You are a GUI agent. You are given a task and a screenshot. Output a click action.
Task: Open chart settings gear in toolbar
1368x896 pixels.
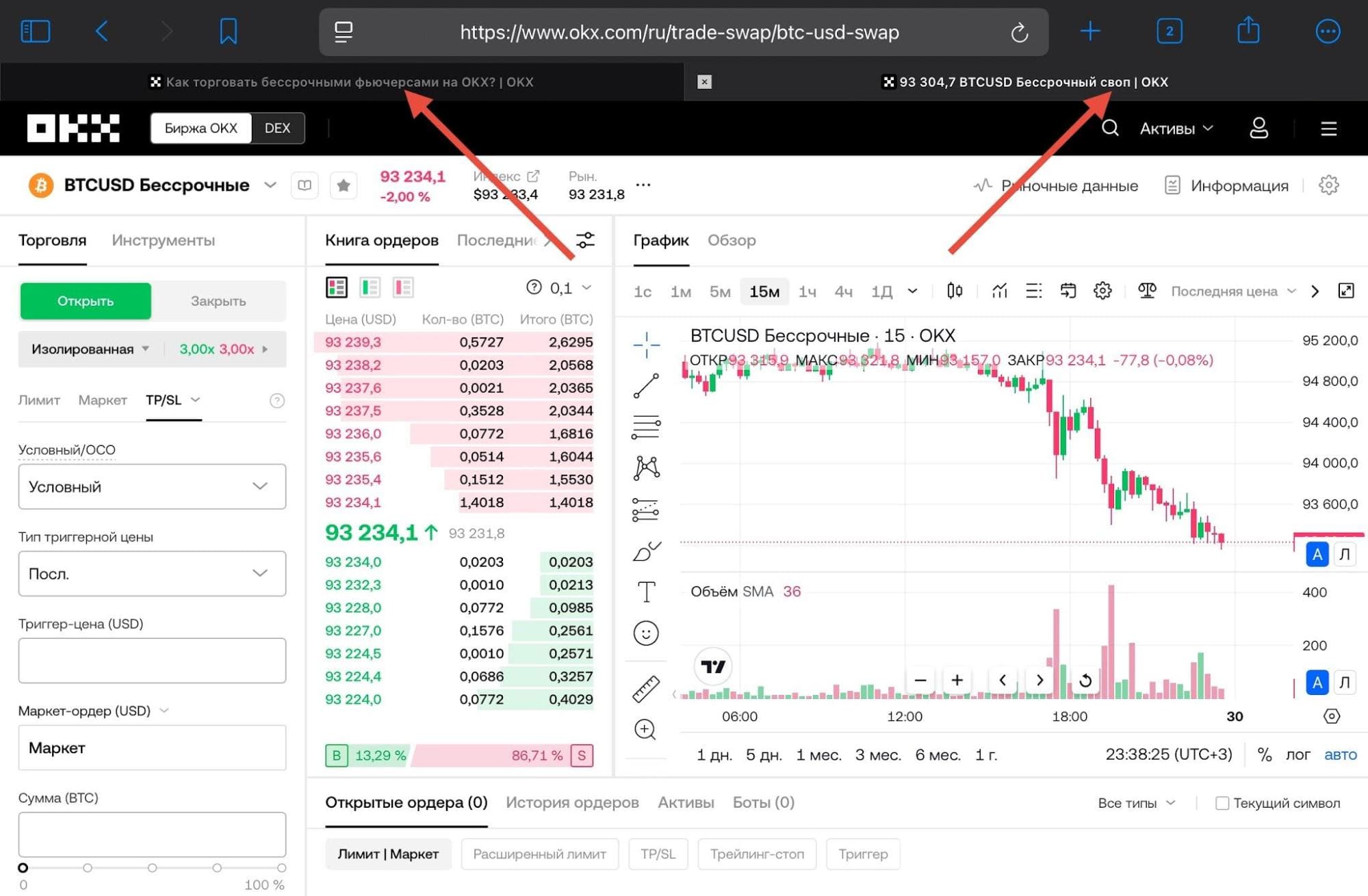click(1102, 291)
